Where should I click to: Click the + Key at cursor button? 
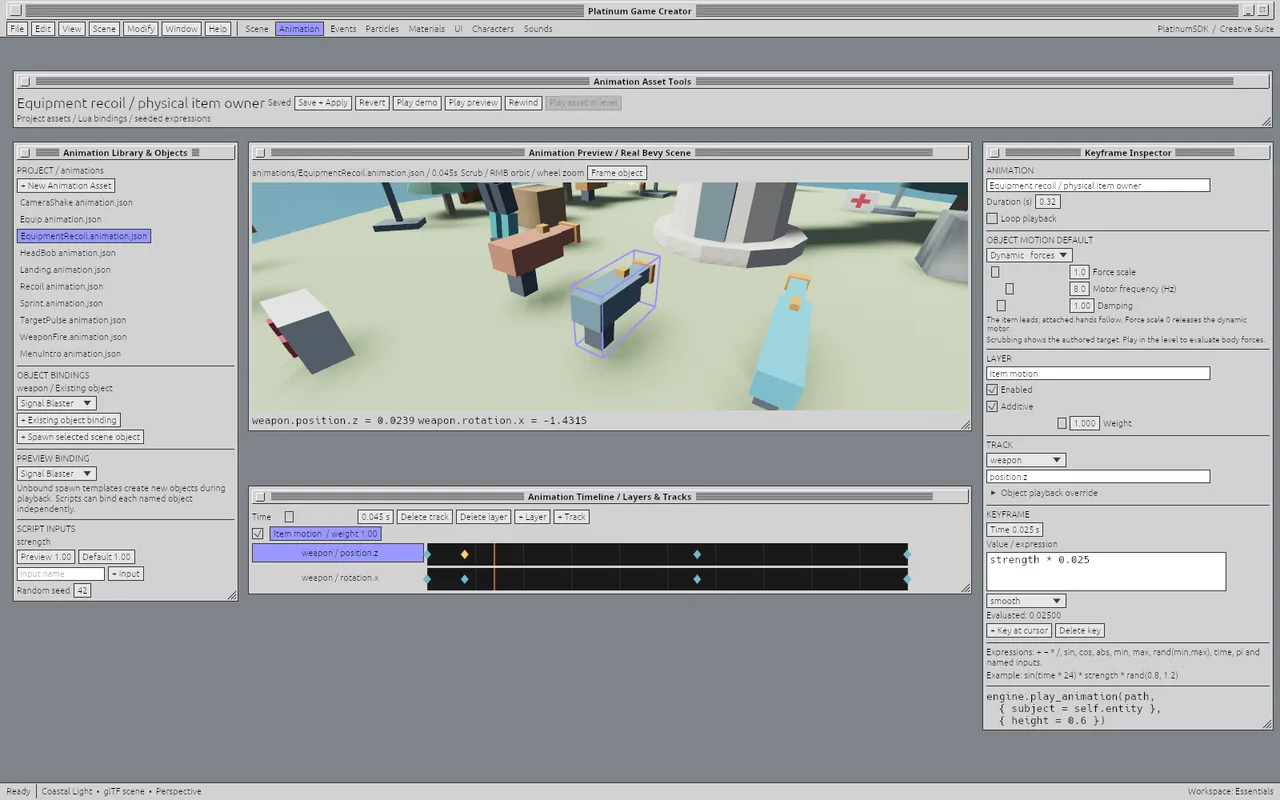[x=1019, y=631]
